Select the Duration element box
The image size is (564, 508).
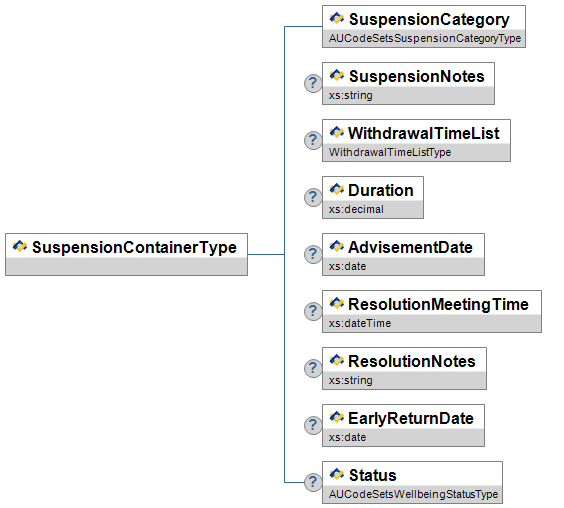pos(373,198)
